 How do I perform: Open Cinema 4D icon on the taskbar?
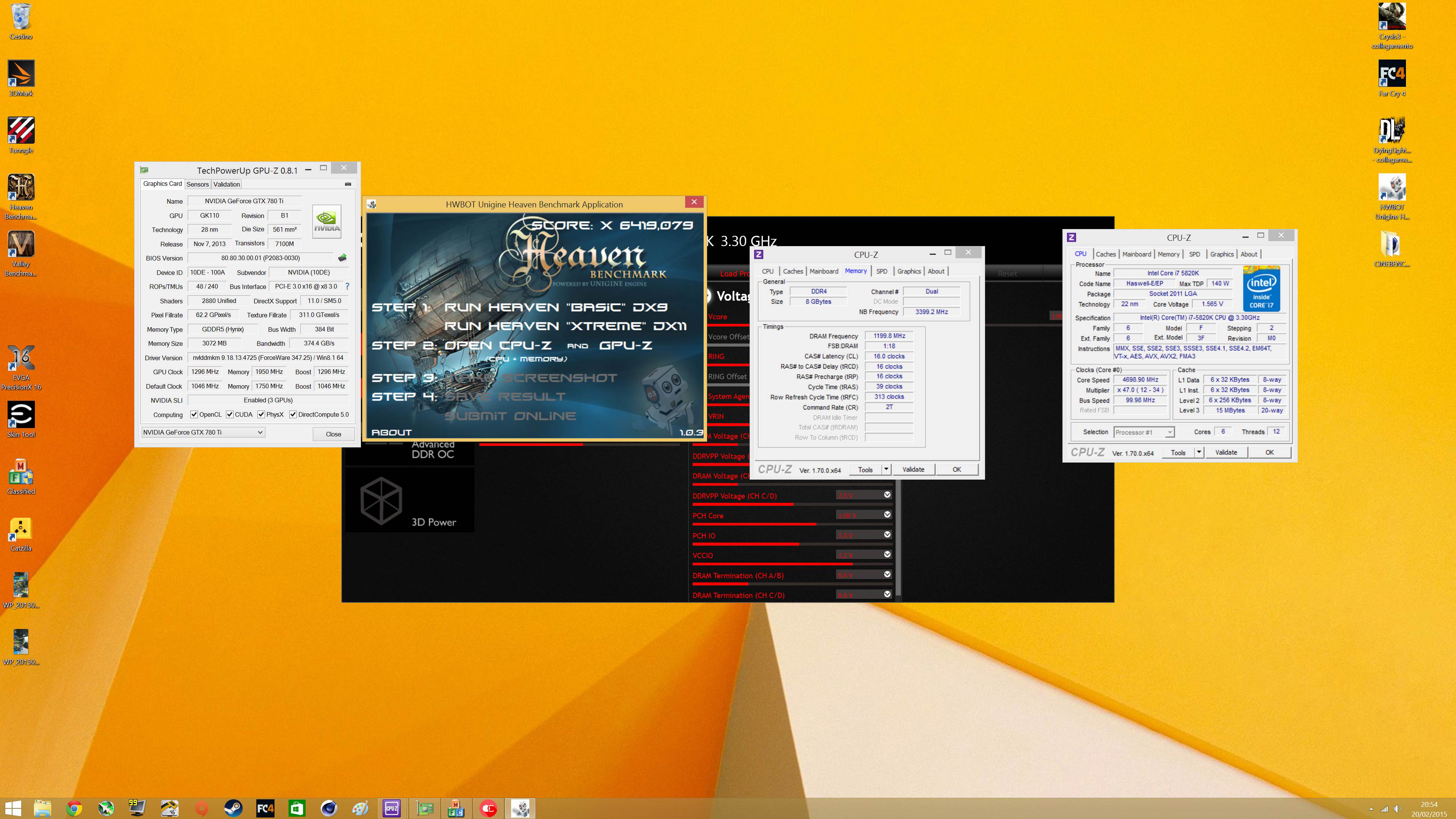328,808
